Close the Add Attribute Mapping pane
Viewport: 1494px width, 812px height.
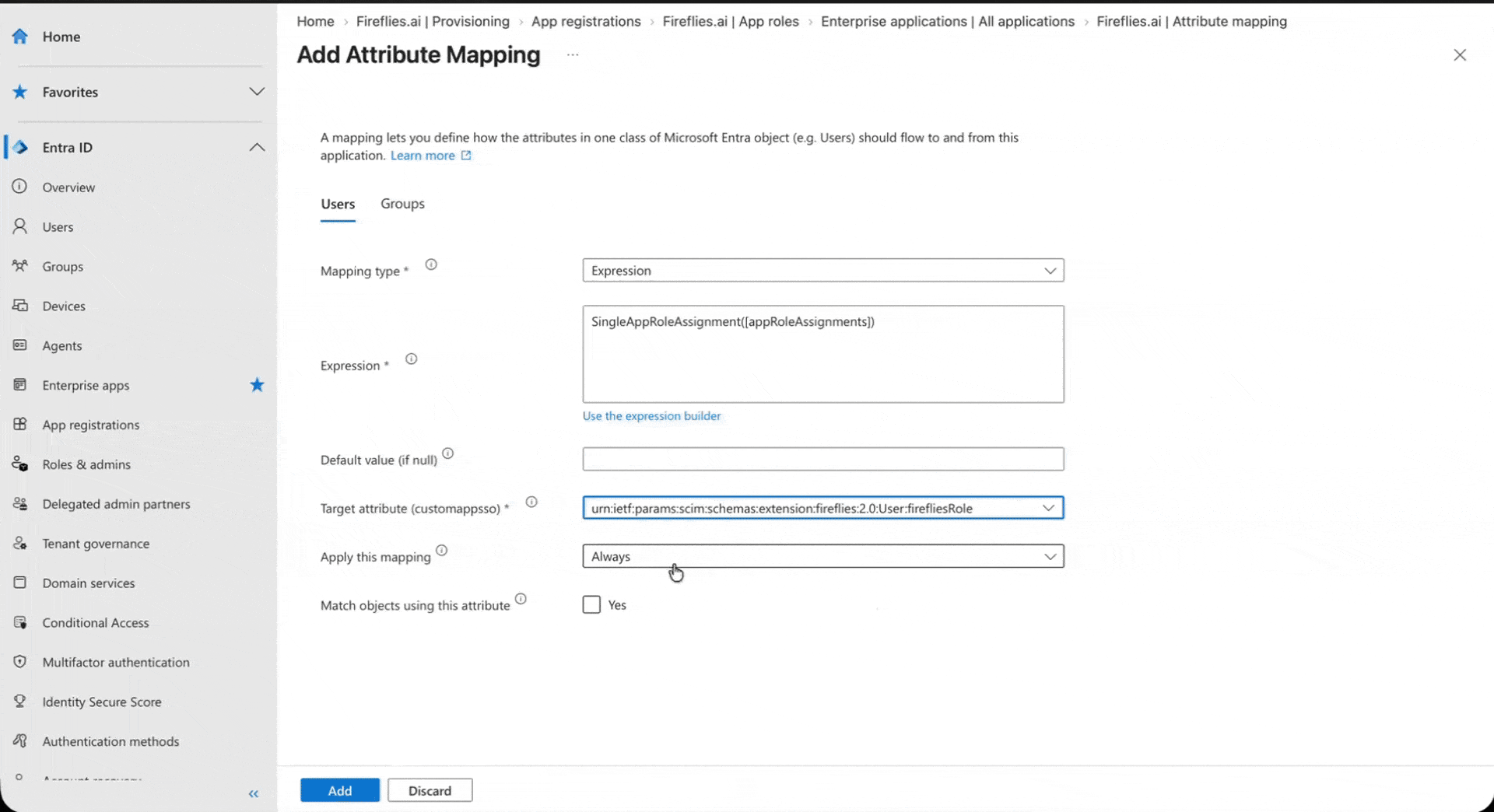[1460, 54]
